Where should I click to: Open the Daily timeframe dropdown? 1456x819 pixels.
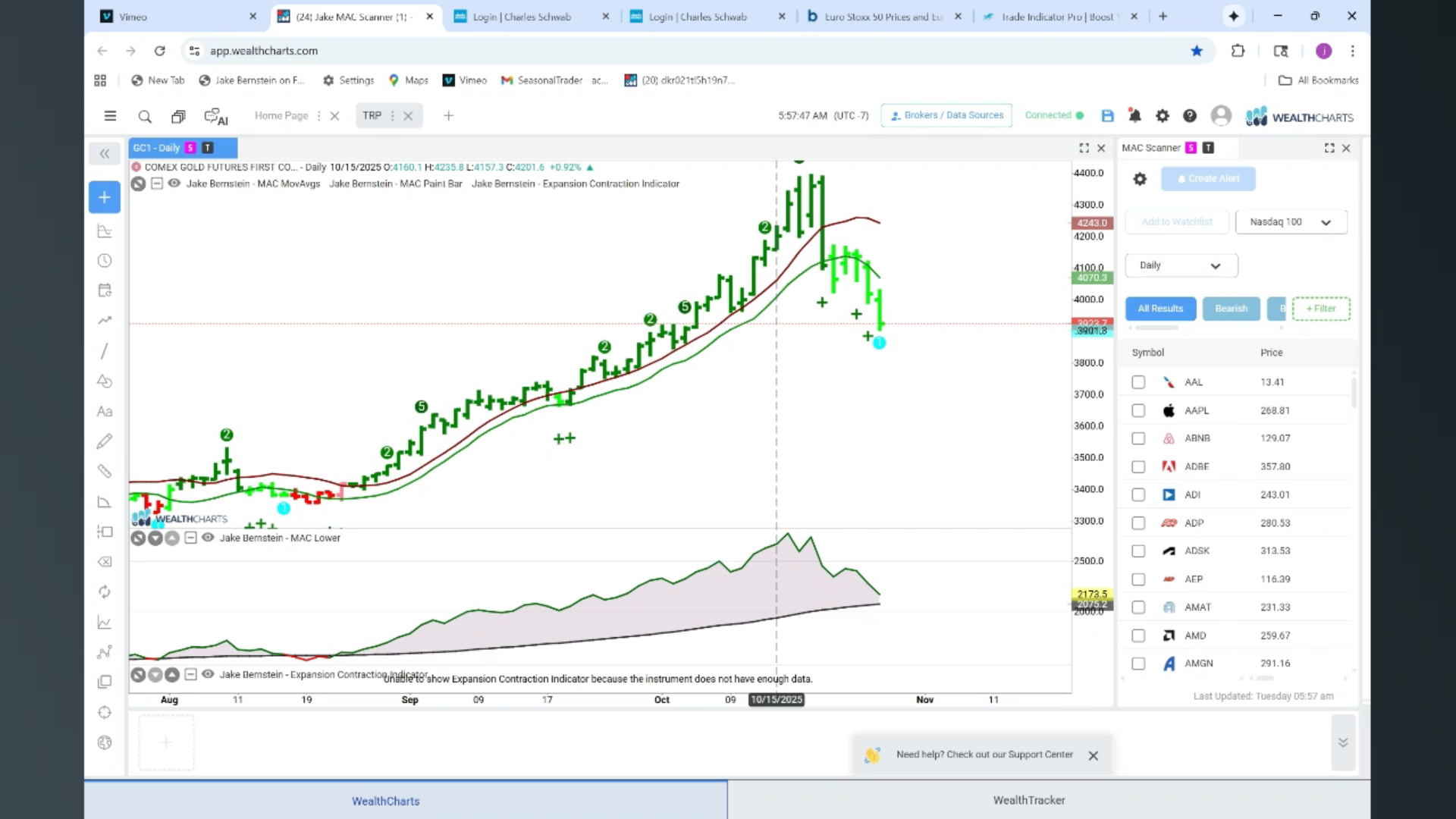(x=1181, y=265)
